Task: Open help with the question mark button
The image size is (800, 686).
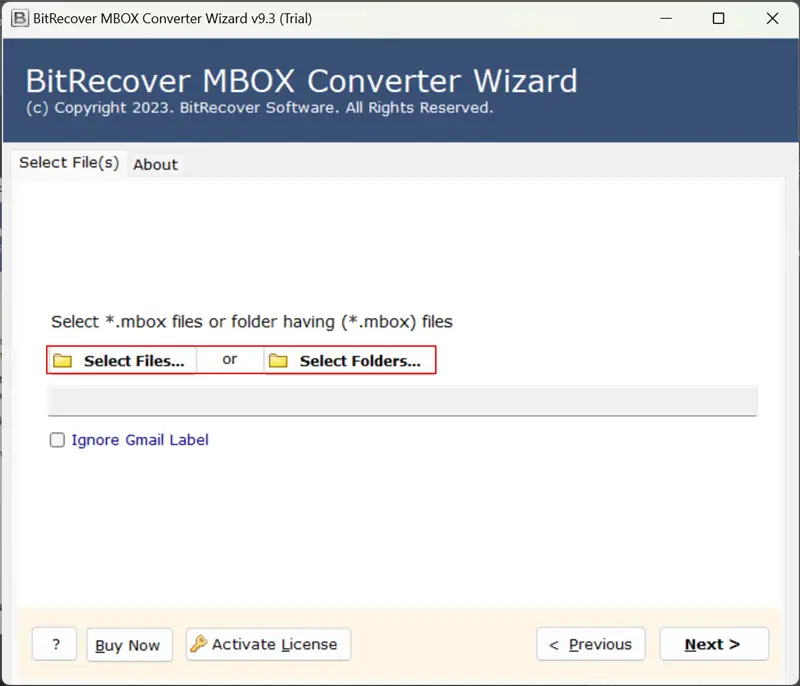Action: point(55,644)
